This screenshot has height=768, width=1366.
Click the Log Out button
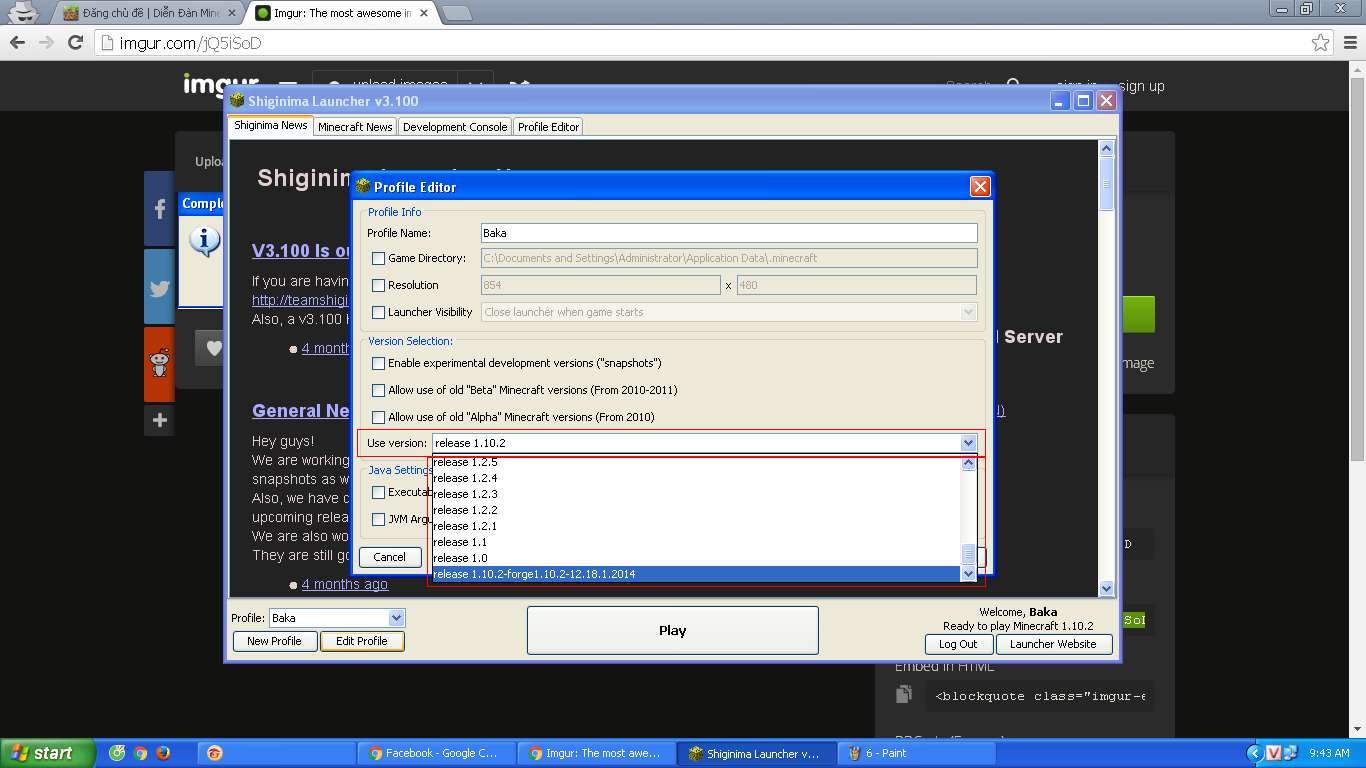[x=958, y=644]
